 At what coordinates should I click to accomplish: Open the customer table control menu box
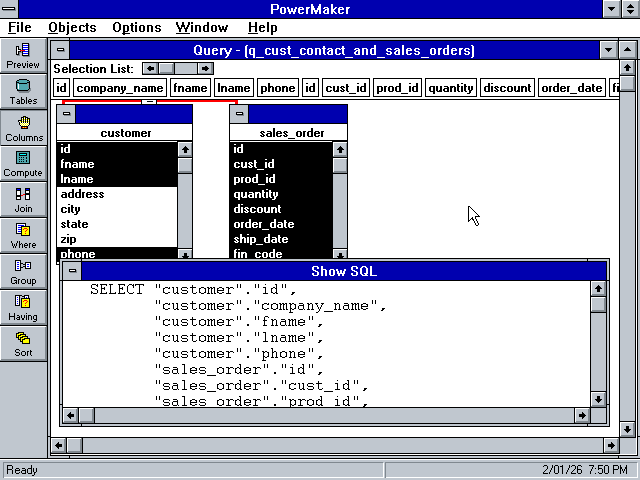pyautogui.click(x=68, y=114)
